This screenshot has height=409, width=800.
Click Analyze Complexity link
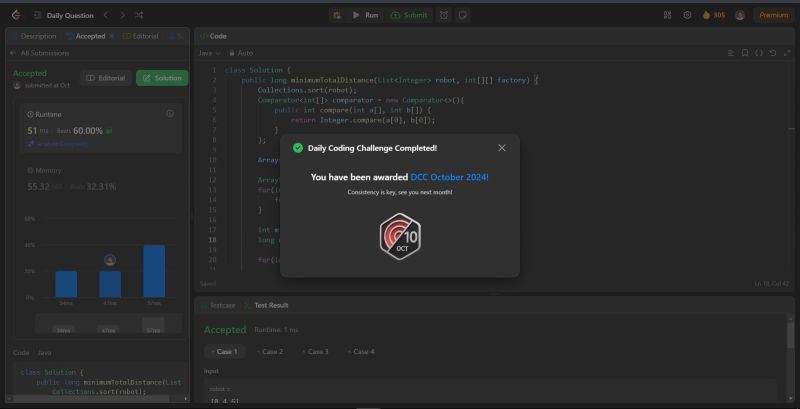pyautogui.click(x=59, y=144)
